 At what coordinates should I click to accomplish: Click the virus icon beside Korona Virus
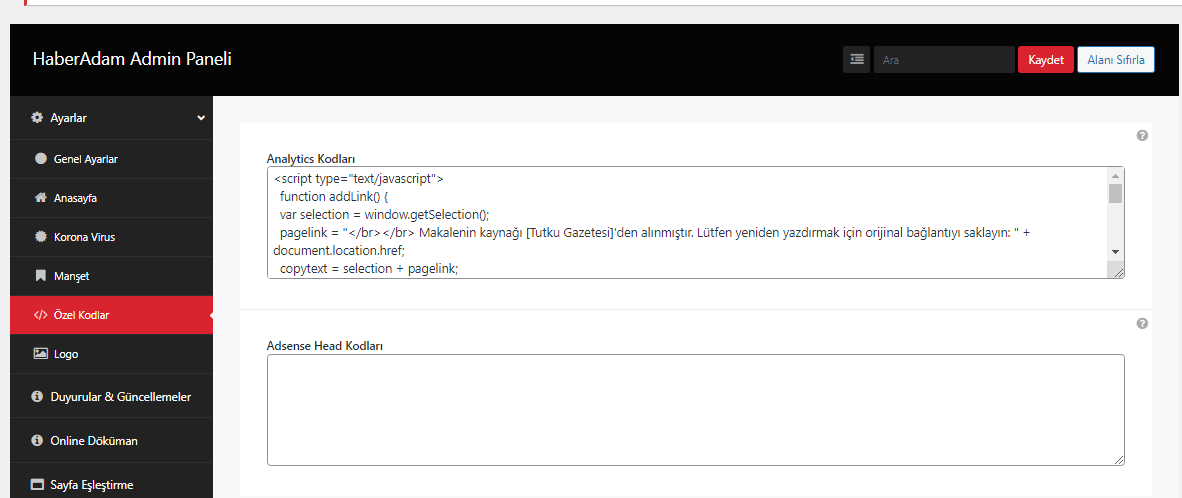pos(41,237)
